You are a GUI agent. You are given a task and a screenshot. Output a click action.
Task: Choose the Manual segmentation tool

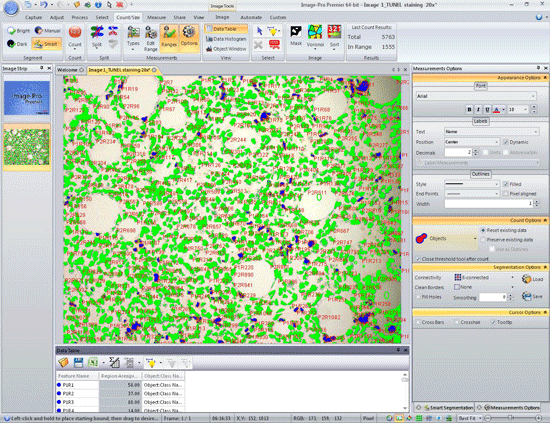(48, 31)
